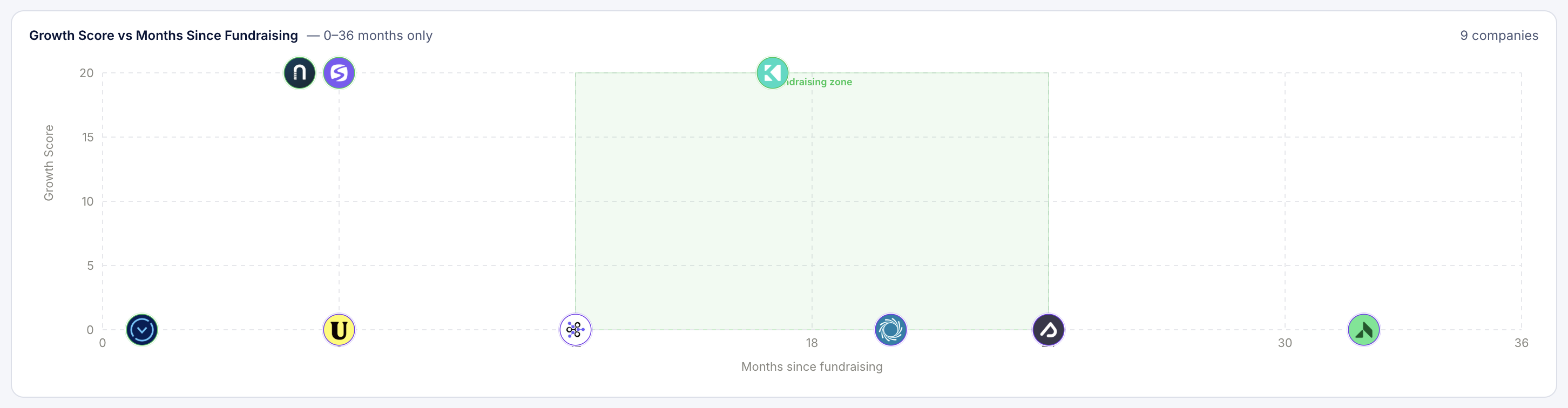Screen dimensions: 1568x408
Task: Click the y-axis tick label 10
Action: pos(87,201)
